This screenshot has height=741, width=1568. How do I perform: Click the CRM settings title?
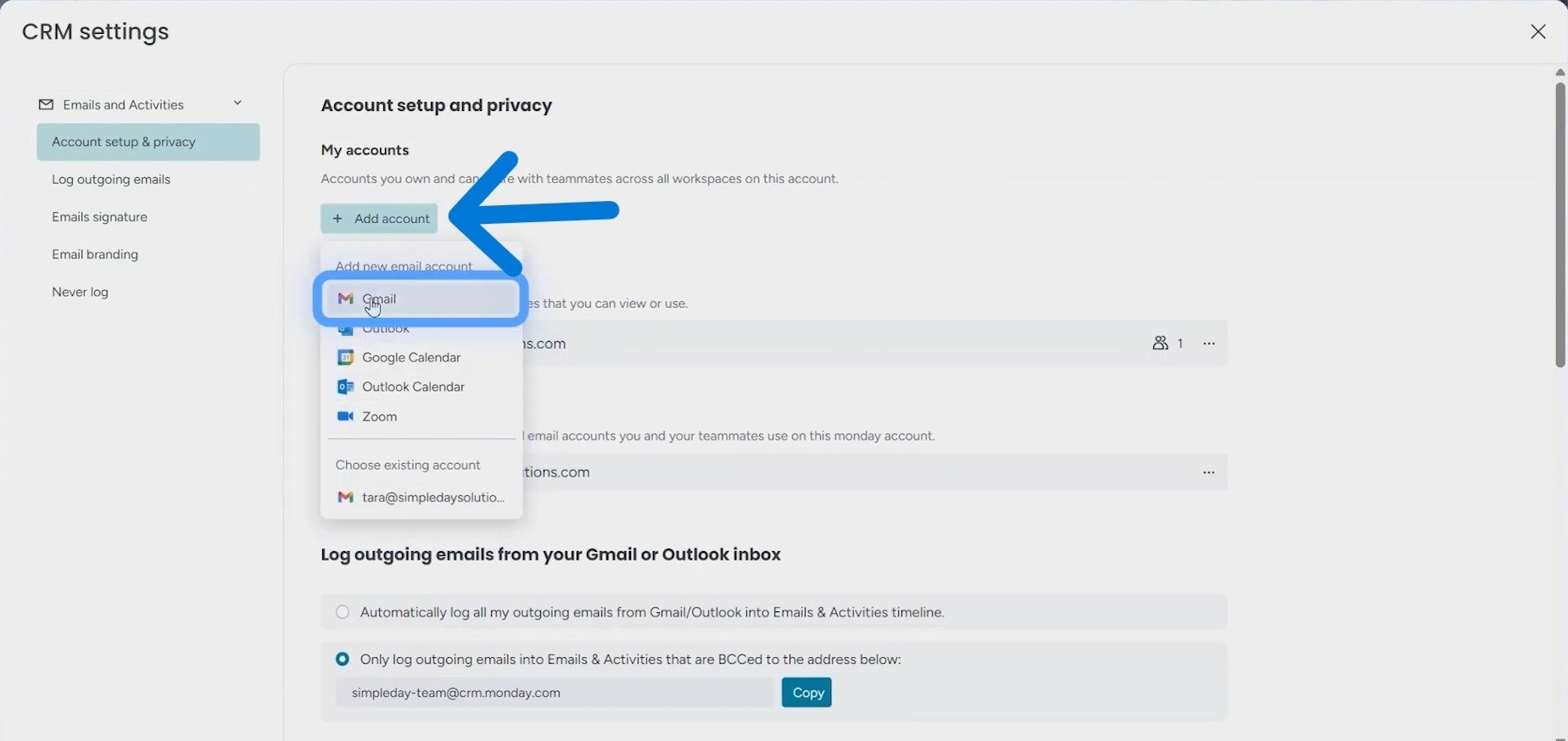pyautogui.click(x=96, y=31)
